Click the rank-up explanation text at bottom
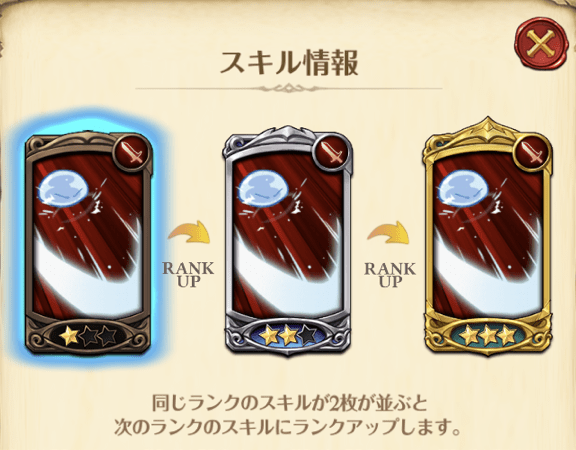The width and height of the screenshot is (576, 450). [x=288, y=415]
